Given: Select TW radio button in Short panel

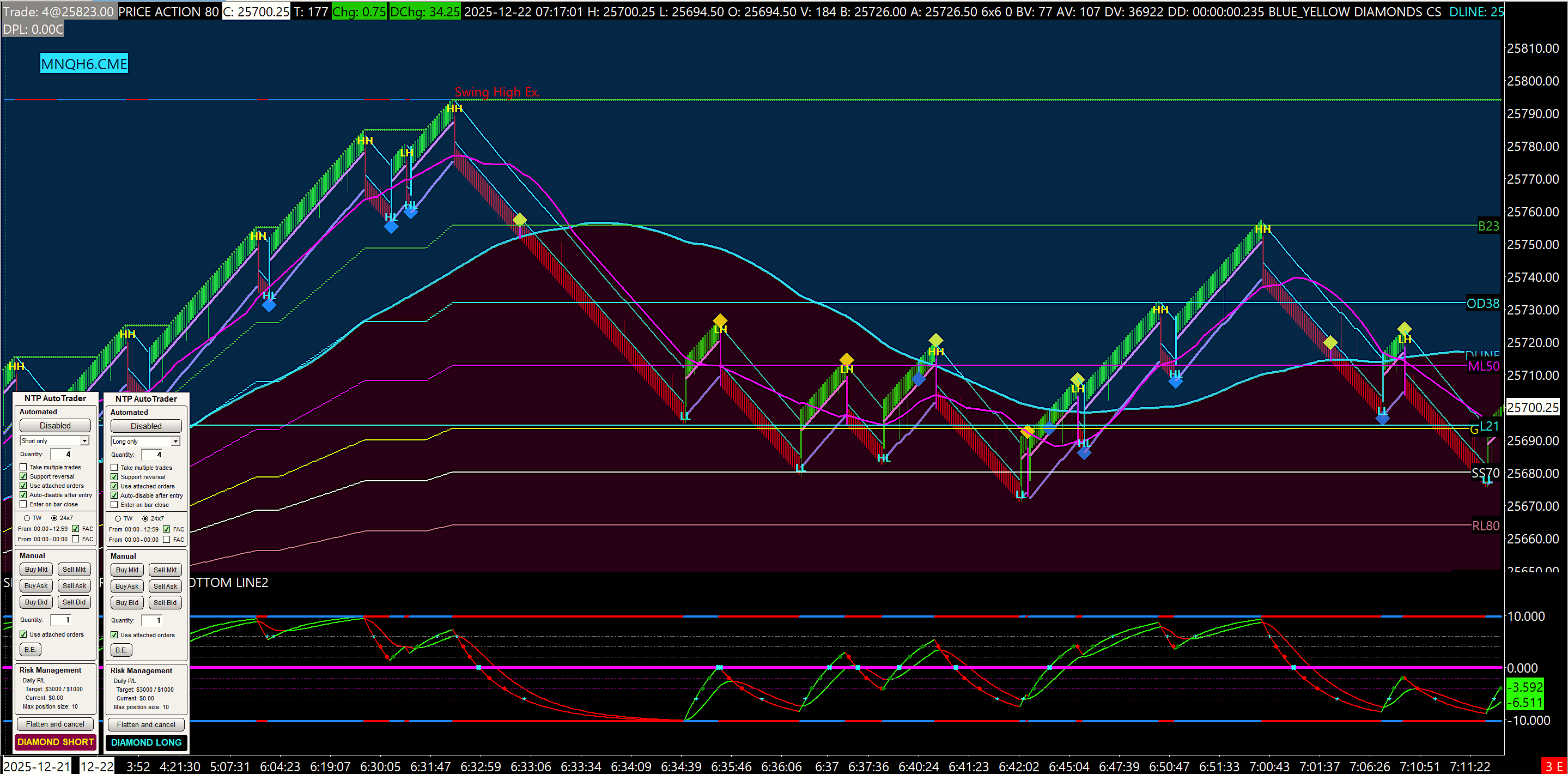Looking at the screenshot, I should pyautogui.click(x=27, y=518).
